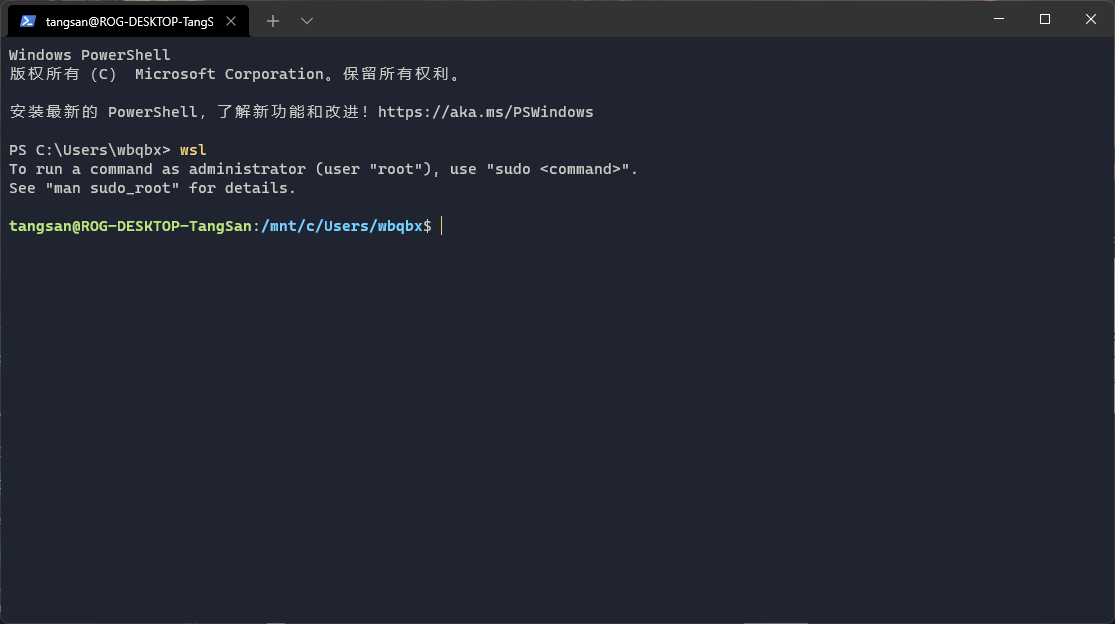Maximize the Windows Terminal window
Screen dimensions: 1115x624
pyautogui.click(x=1045, y=19)
